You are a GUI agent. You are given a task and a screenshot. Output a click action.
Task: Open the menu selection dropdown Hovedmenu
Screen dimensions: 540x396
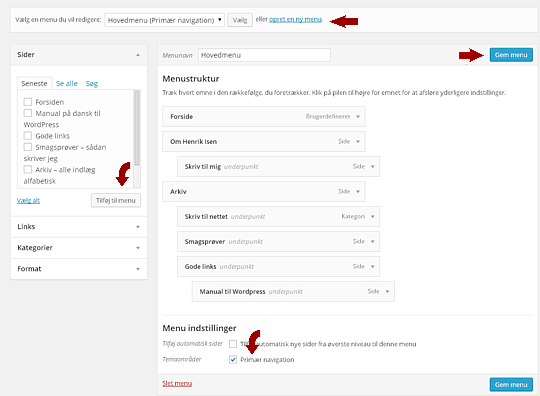click(164, 20)
